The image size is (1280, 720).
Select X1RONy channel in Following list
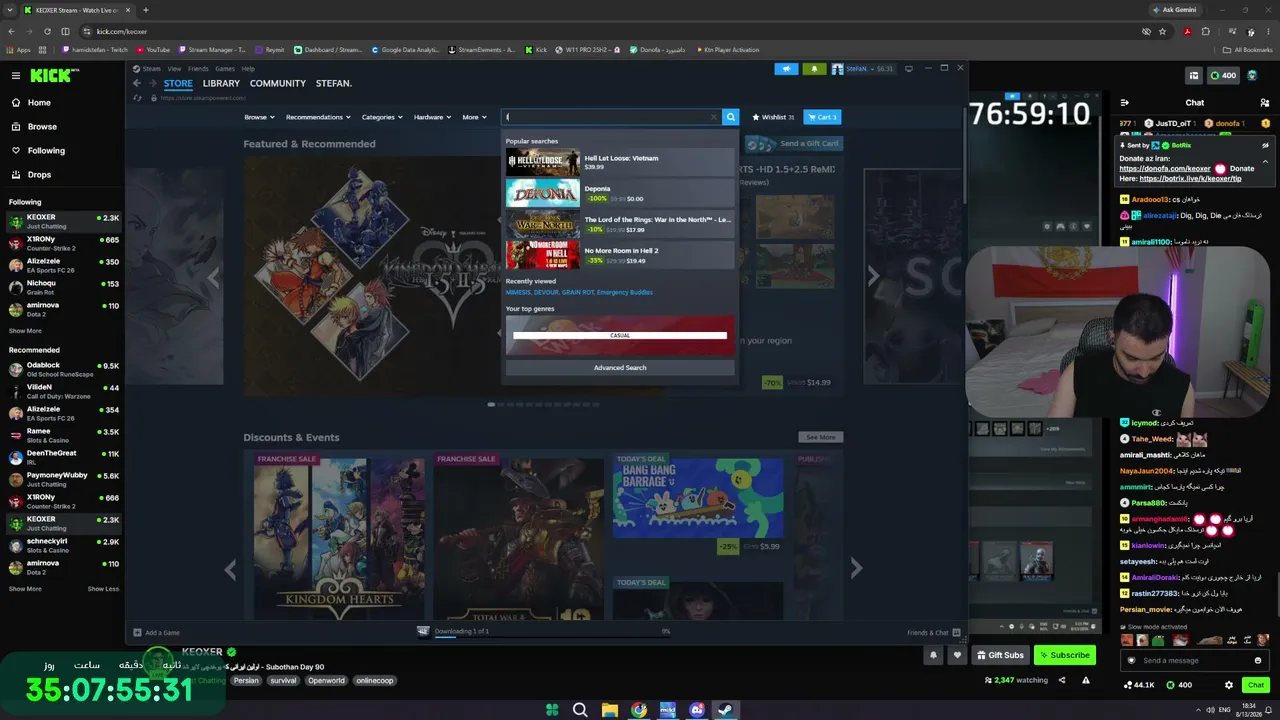62,243
